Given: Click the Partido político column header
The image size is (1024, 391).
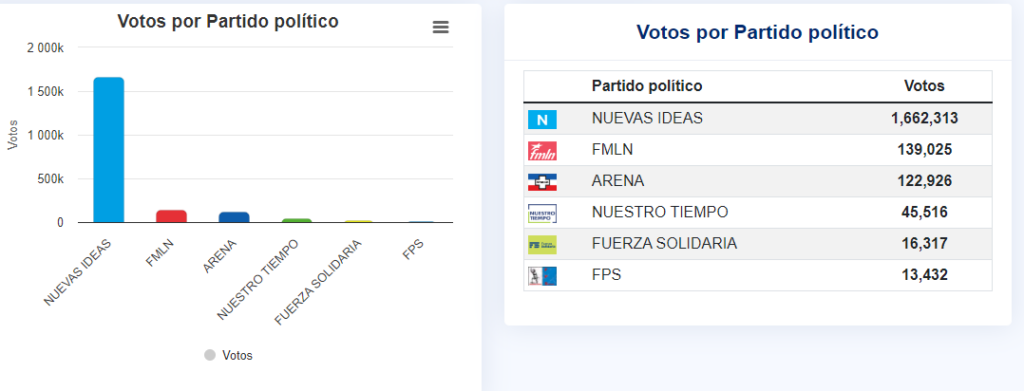Looking at the screenshot, I should (x=647, y=86).
